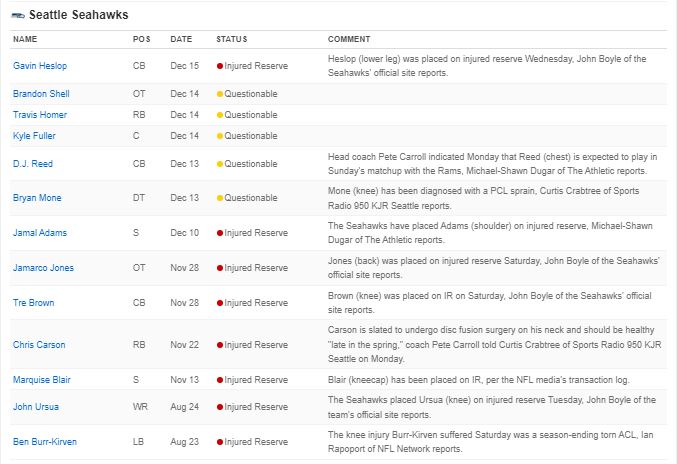Click Dec 10 date for Jamal Adams

point(185,233)
